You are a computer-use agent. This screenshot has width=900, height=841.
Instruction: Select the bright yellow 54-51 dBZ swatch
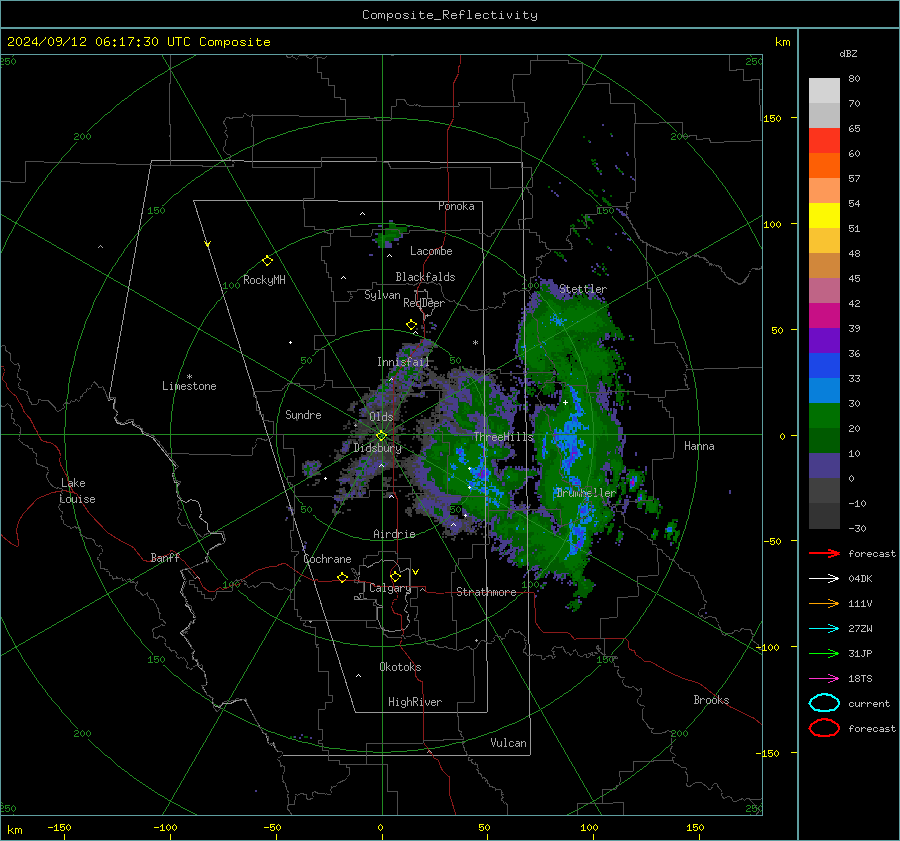coord(824,215)
